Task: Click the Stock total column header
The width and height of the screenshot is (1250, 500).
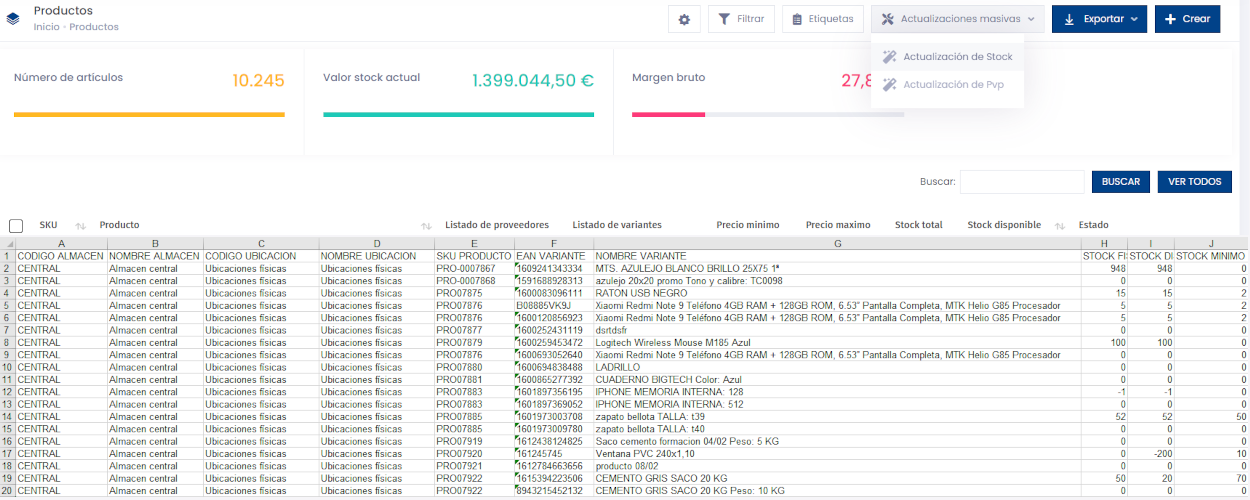Action: tap(919, 225)
